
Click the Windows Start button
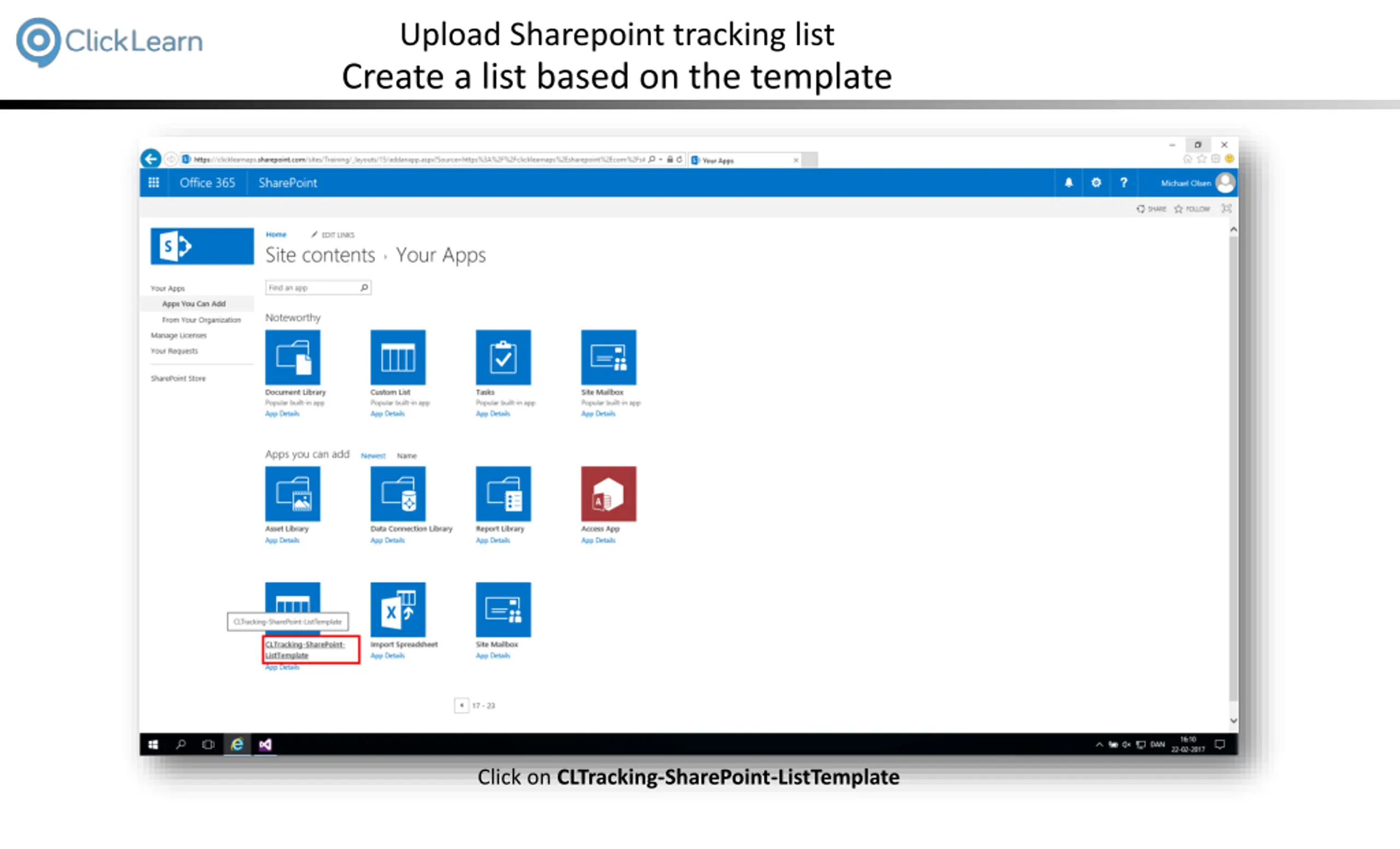(153, 745)
